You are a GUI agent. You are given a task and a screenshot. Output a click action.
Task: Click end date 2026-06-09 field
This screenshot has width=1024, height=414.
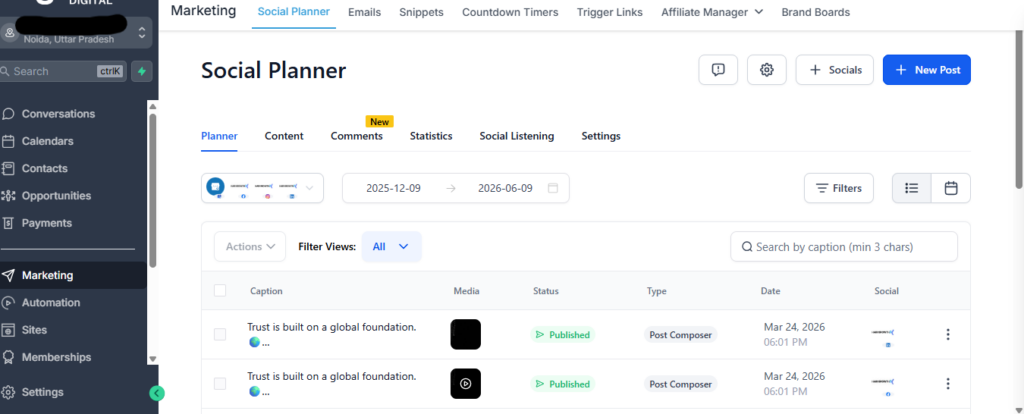coord(505,188)
